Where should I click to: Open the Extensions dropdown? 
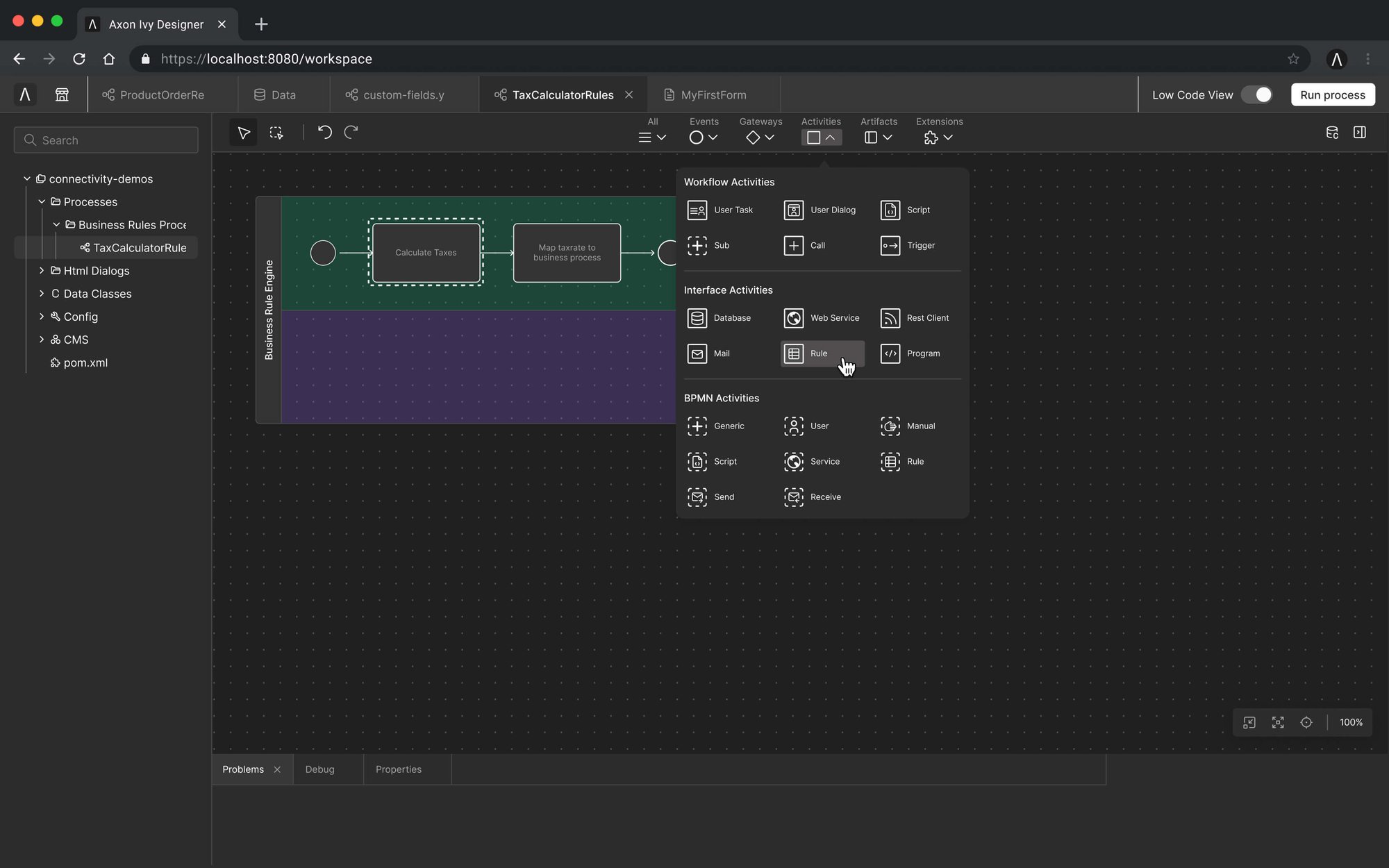pos(939,137)
